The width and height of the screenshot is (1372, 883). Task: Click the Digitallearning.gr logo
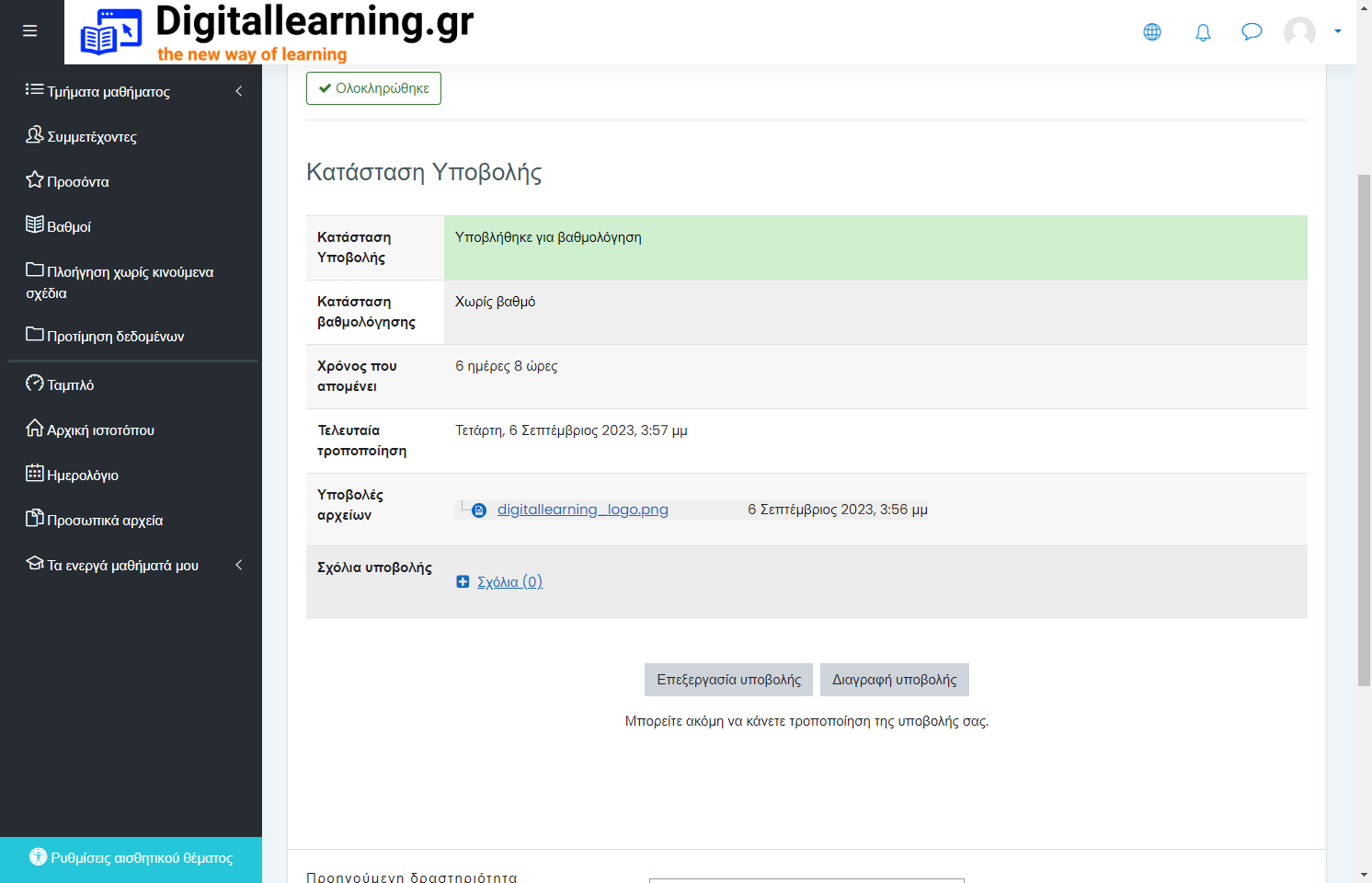coord(277,32)
